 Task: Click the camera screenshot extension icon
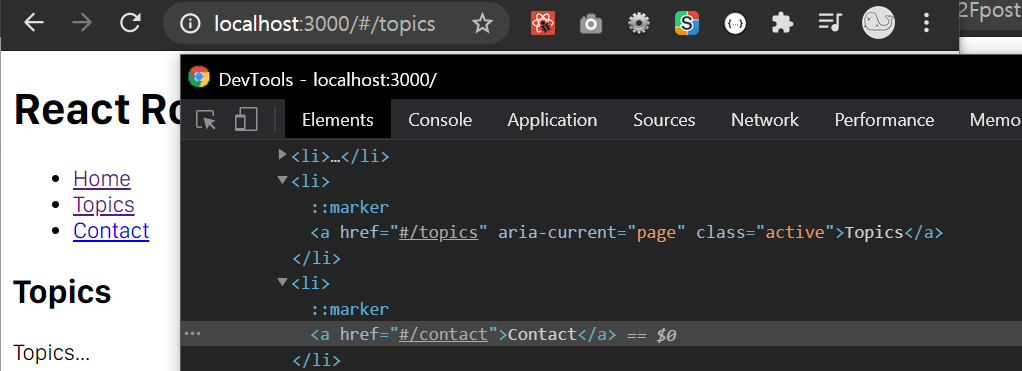(x=591, y=24)
